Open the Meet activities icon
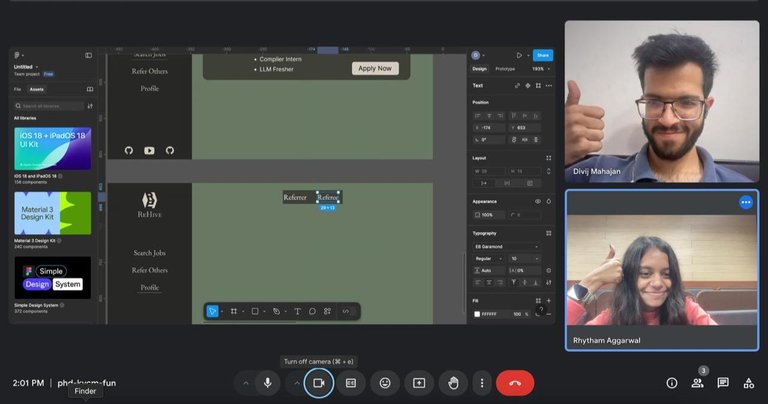768x404 pixels. coord(748,383)
